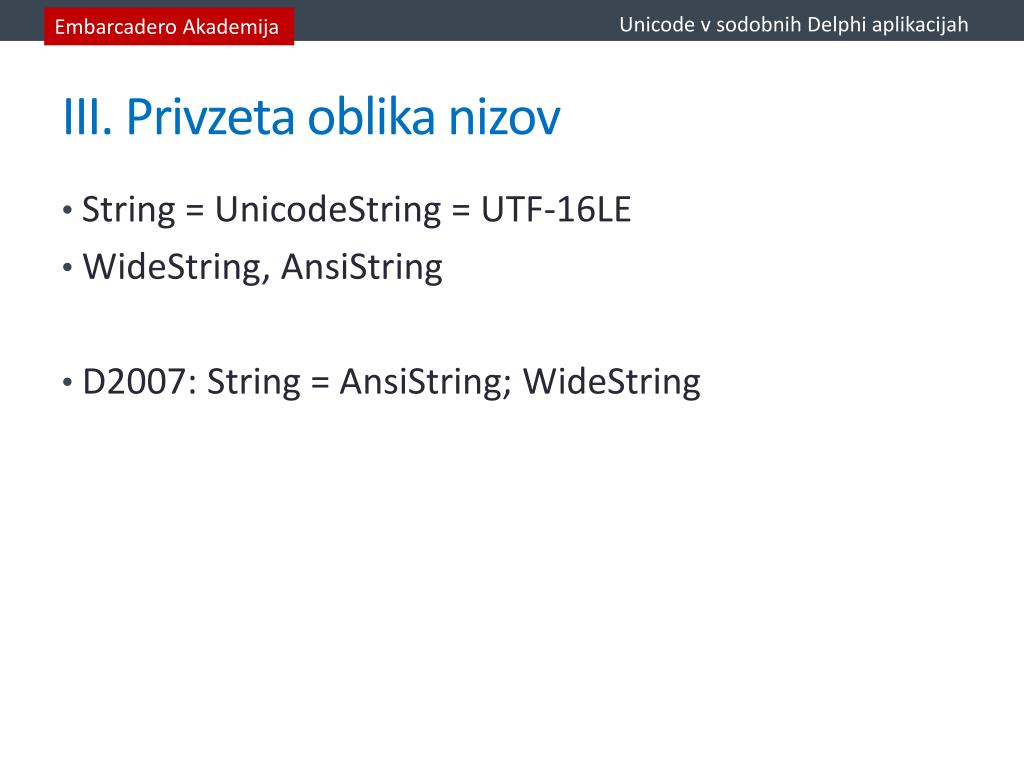The height and width of the screenshot is (768, 1024).
Task: Click the UTF-16LE text
Action: point(556,210)
